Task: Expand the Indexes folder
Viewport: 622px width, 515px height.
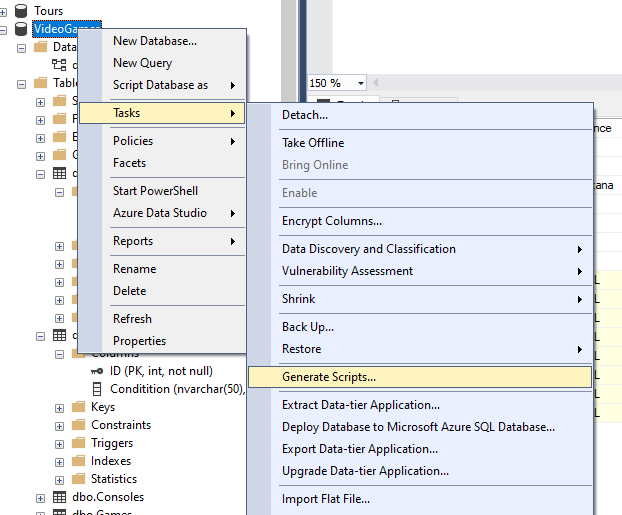Action: (x=60, y=462)
